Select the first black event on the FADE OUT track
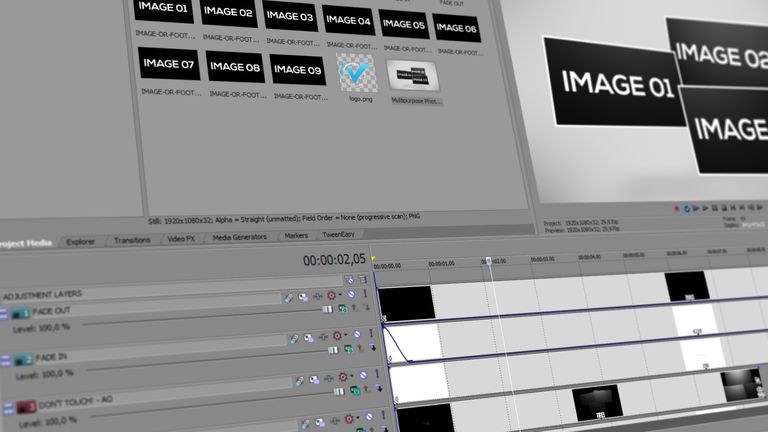The width and height of the screenshot is (768, 432). (x=407, y=304)
